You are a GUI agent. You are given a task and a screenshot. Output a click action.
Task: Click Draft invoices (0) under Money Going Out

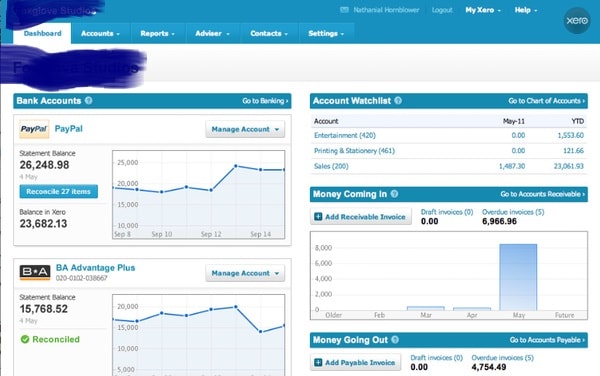[x=437, y=358]
